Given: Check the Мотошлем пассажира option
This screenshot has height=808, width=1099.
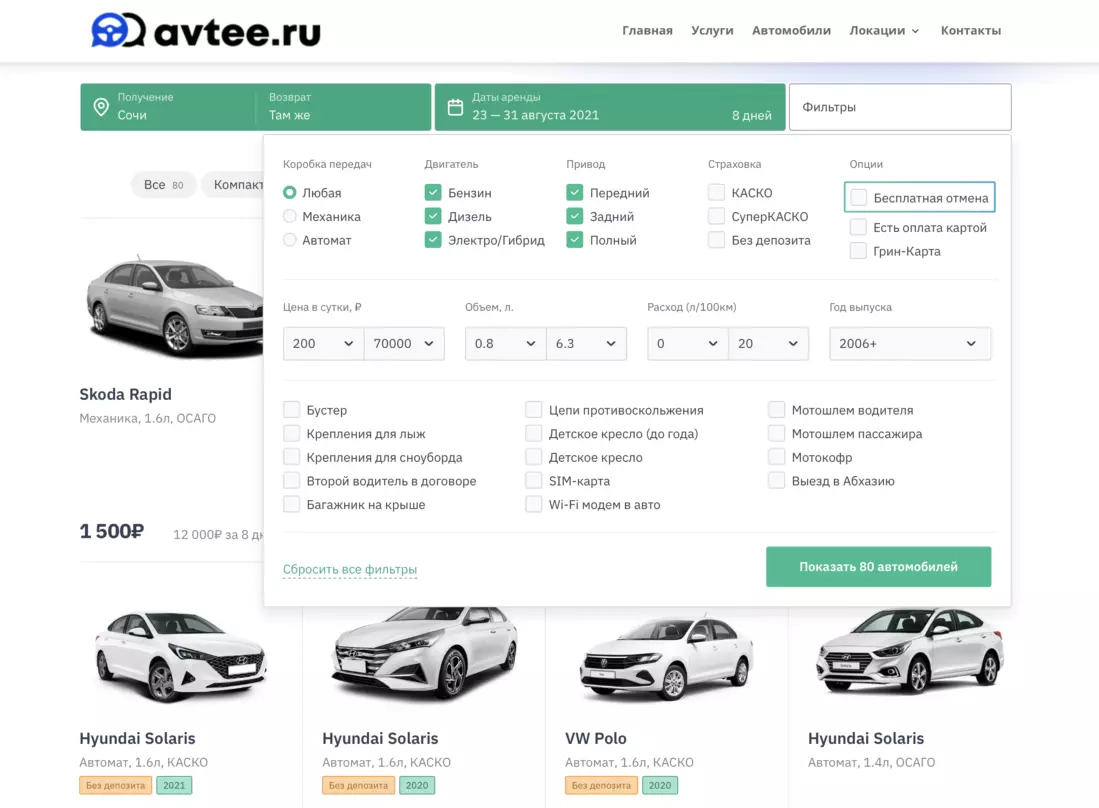Looking at the screenshot, I should (777, 434).
